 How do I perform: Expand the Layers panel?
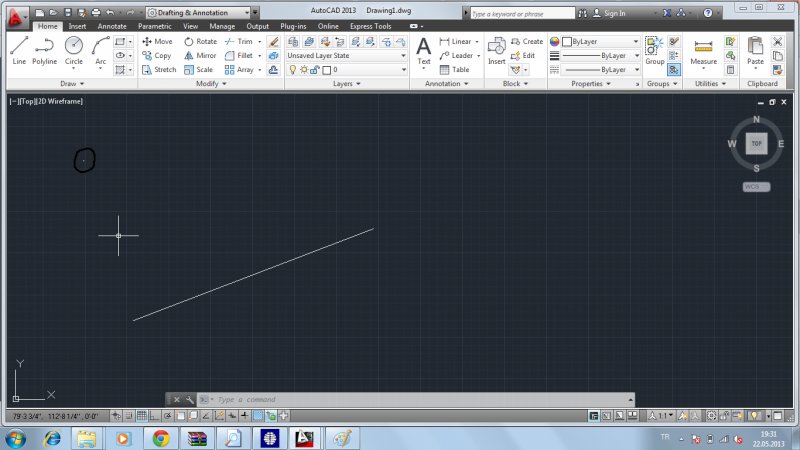tap(346, 84)
